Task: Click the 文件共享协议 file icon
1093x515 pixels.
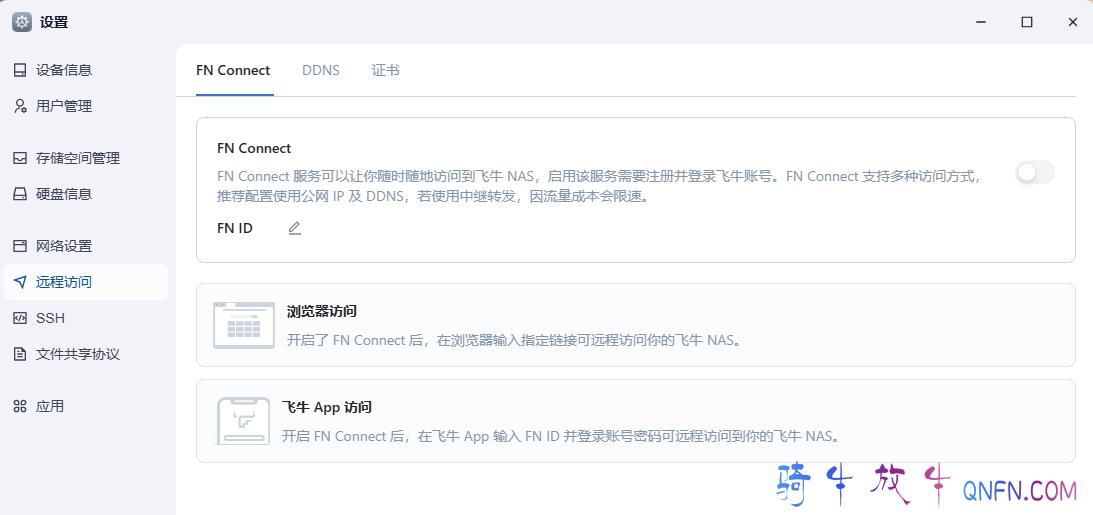Action: [x=20, y=354]
